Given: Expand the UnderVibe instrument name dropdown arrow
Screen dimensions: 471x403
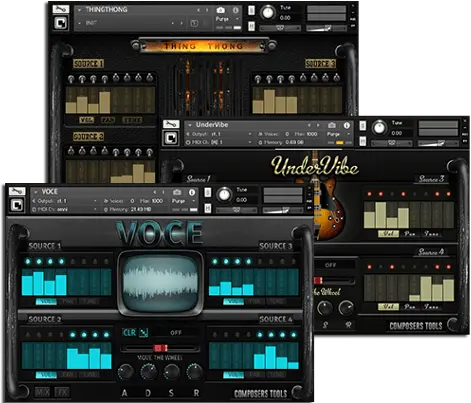Looking at the screenshot, I should [190, 125].
